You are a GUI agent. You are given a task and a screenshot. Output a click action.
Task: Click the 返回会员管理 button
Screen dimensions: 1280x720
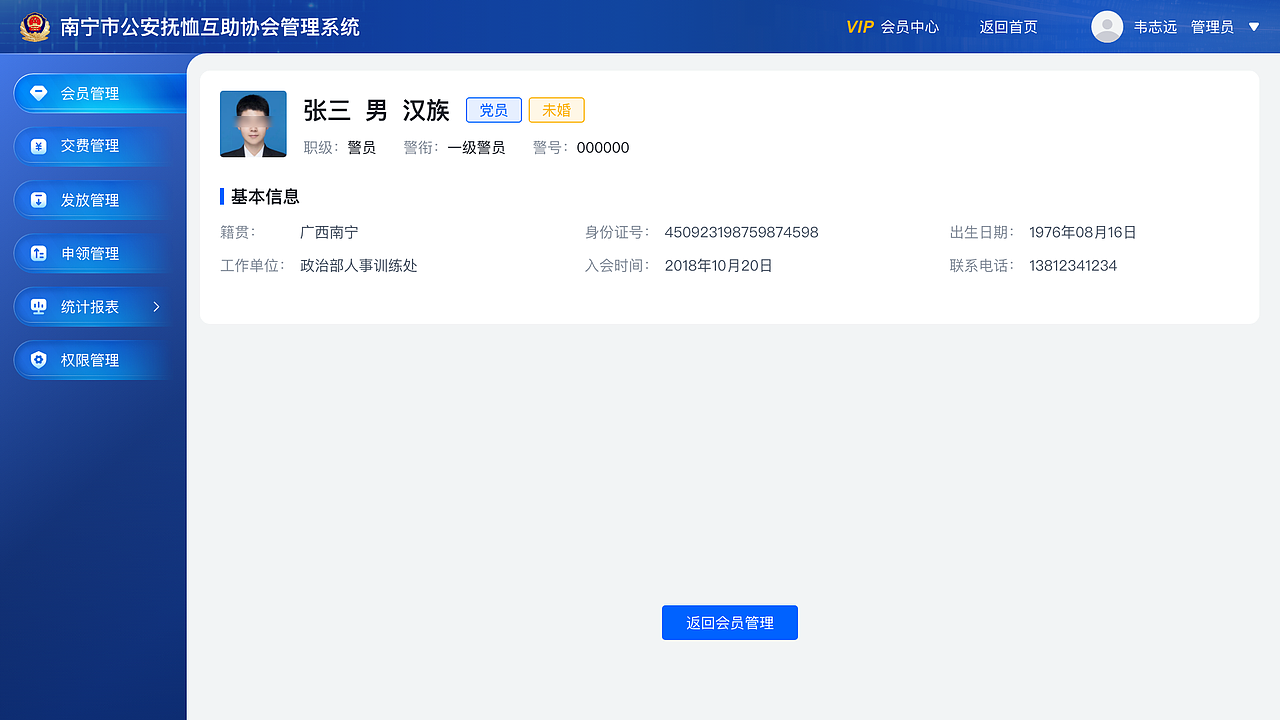(x=729, y=622)
